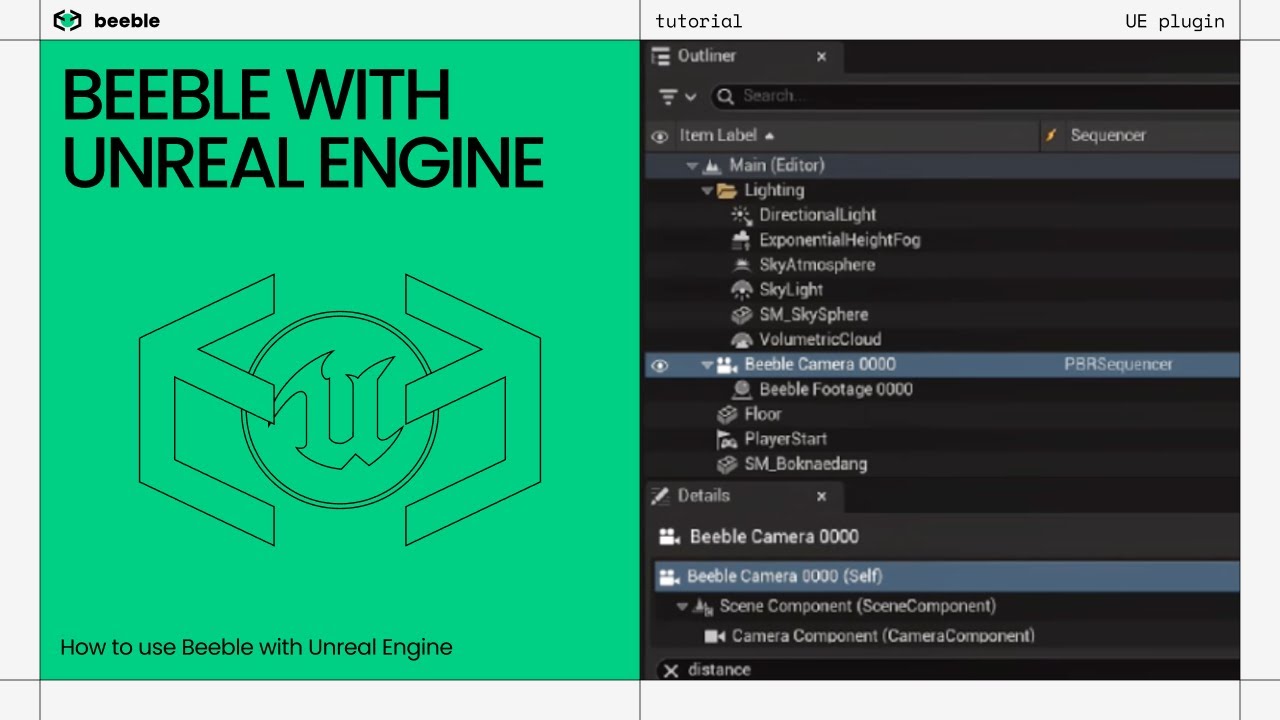1280x720 pixels.
Task: Click the Scene Component icon
Action: 704,606
